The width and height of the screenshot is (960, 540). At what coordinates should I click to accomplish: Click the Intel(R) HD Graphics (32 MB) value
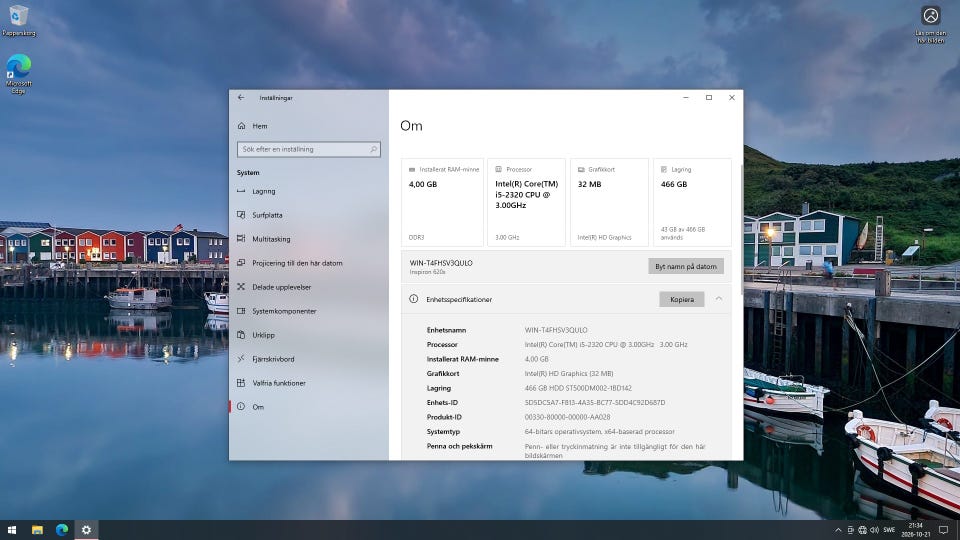[569, 373]
